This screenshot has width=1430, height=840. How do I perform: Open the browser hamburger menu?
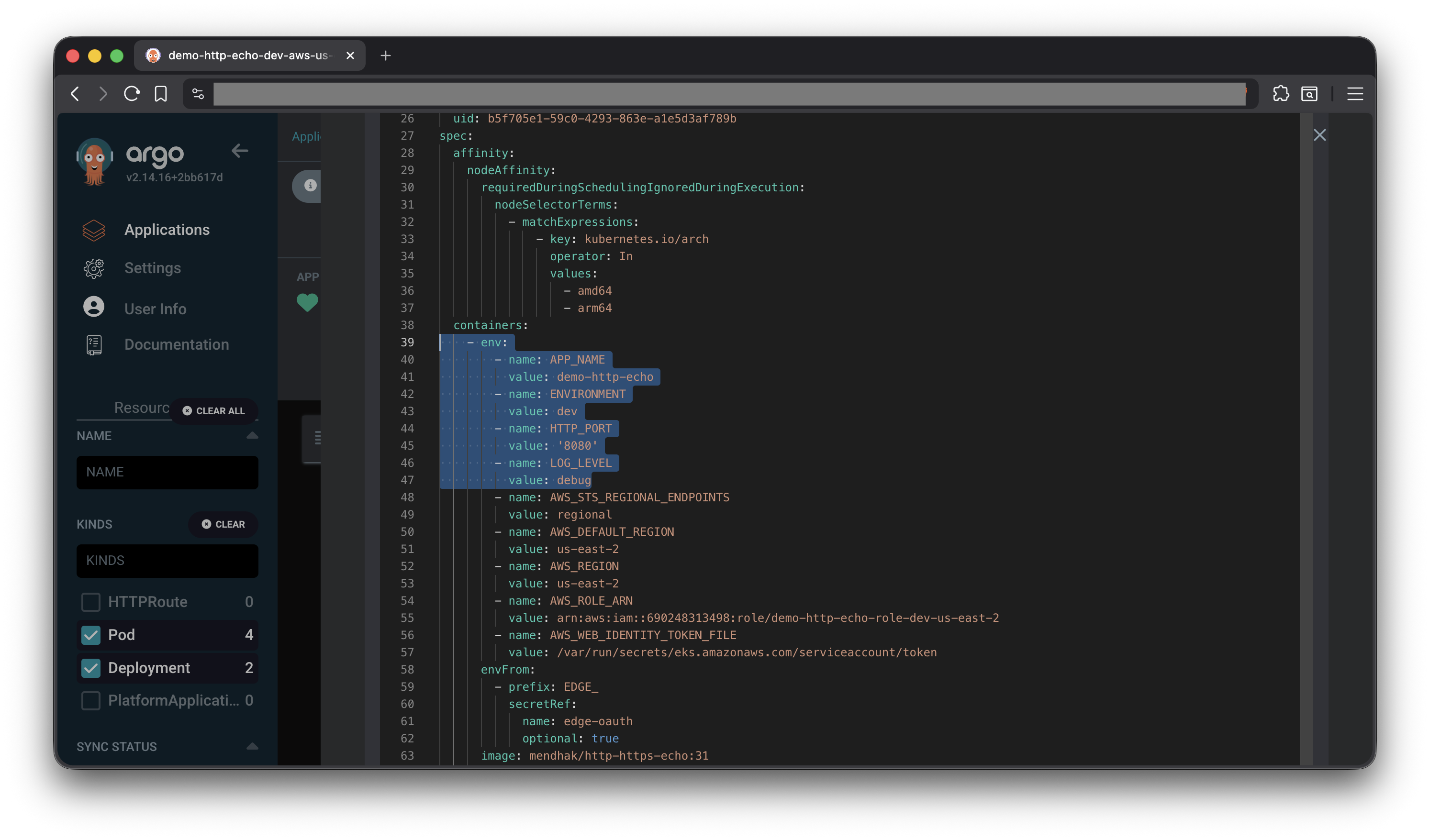1355,94
